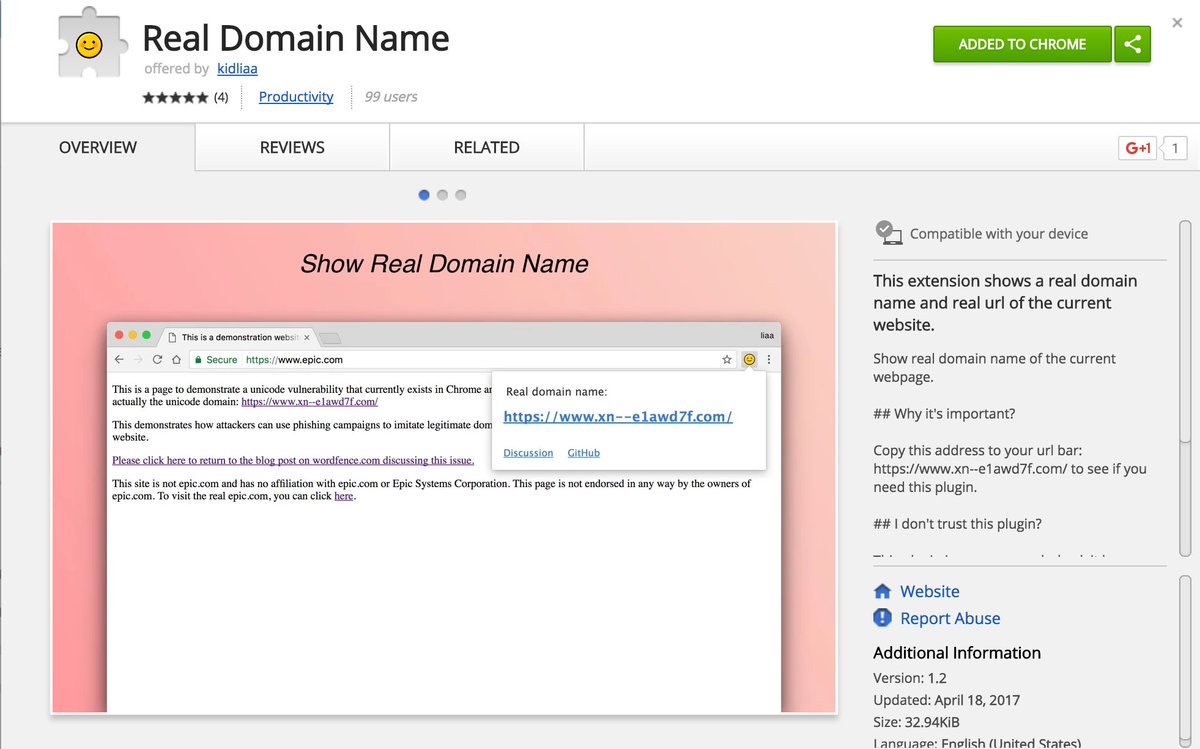The width and height of the screenshot is (1200, 749).
Task: Click the '## I don't trust this plugin?' text
Action: tap(955, 524)
